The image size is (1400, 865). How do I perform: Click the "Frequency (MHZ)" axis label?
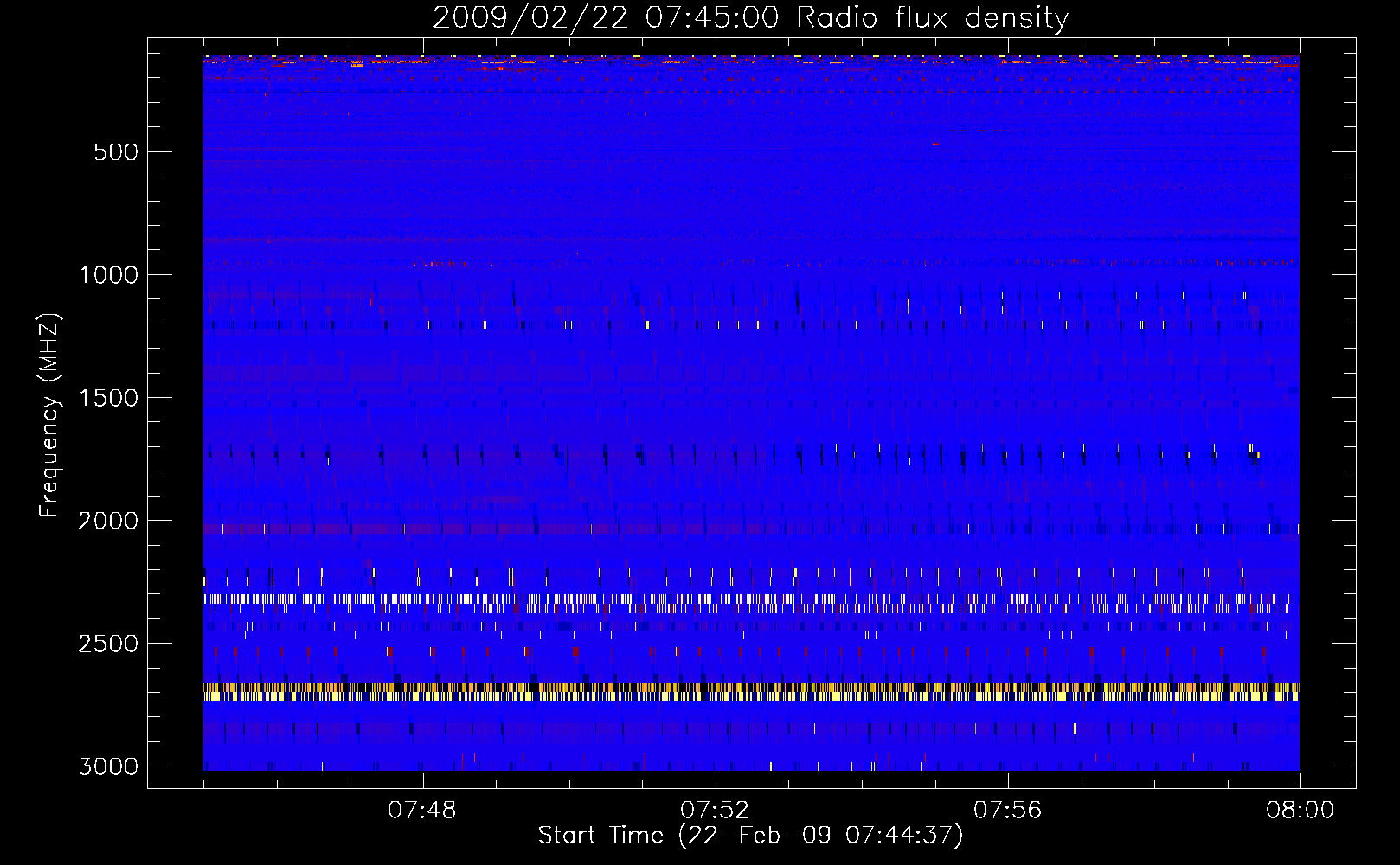[x=49, y=415]
